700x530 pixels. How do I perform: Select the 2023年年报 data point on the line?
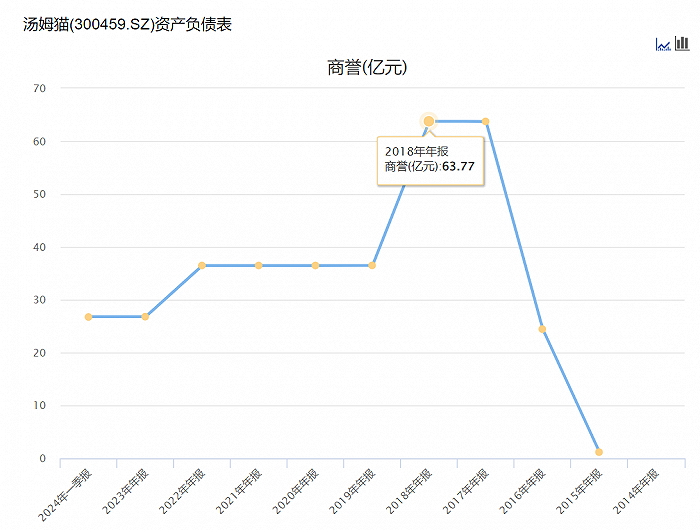click(145, 317)
